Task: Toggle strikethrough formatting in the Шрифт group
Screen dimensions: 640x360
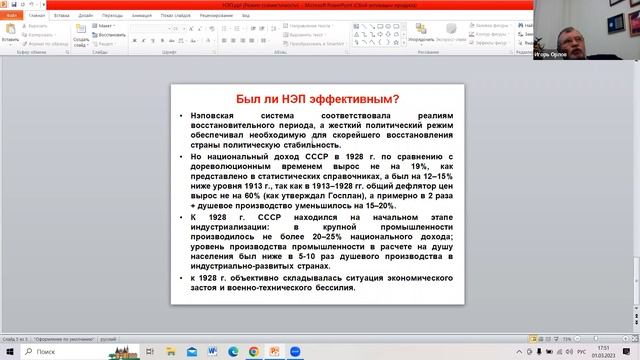Action: coord(171,41)
